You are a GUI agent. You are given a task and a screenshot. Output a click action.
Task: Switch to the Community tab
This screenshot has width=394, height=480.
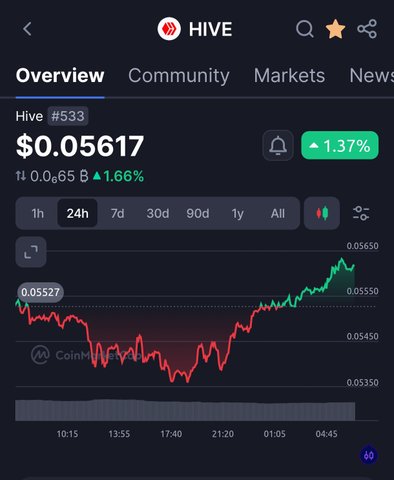pos(179,76)
